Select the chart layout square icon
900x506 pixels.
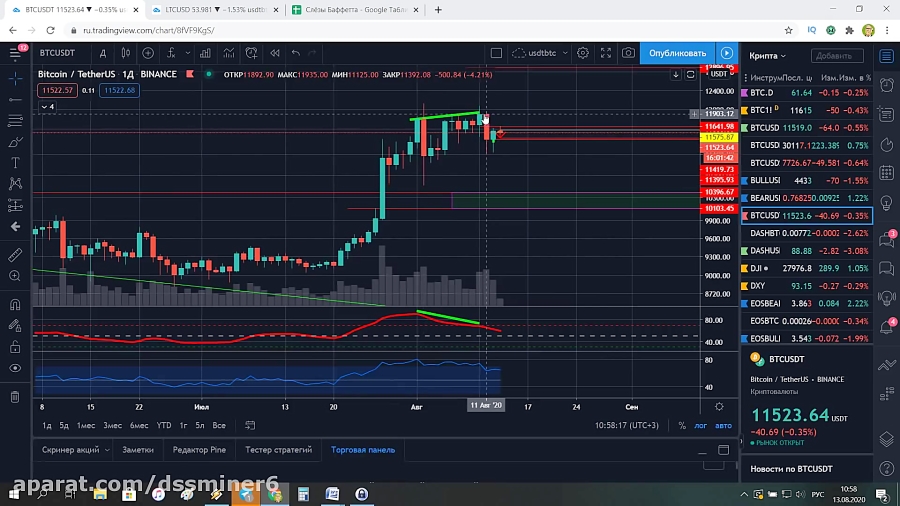[496, 53]
